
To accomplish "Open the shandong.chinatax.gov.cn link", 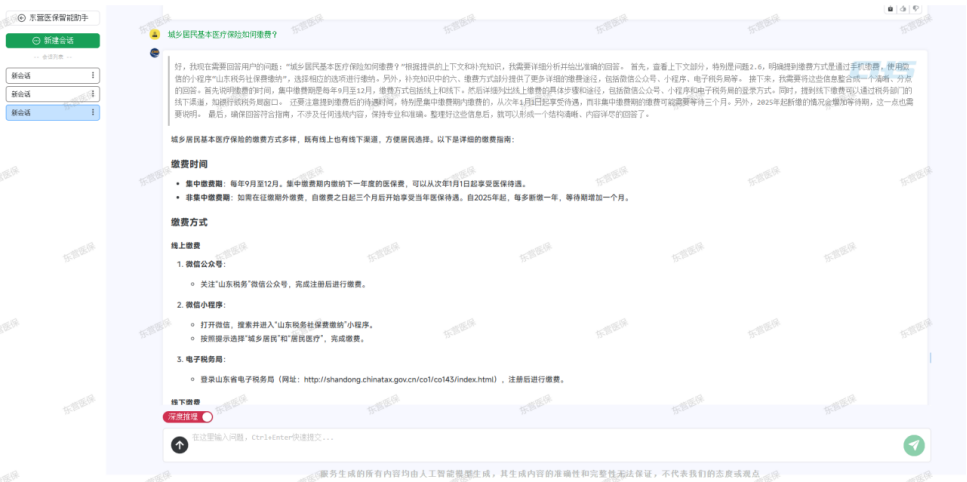I will [x=400, y=380].
